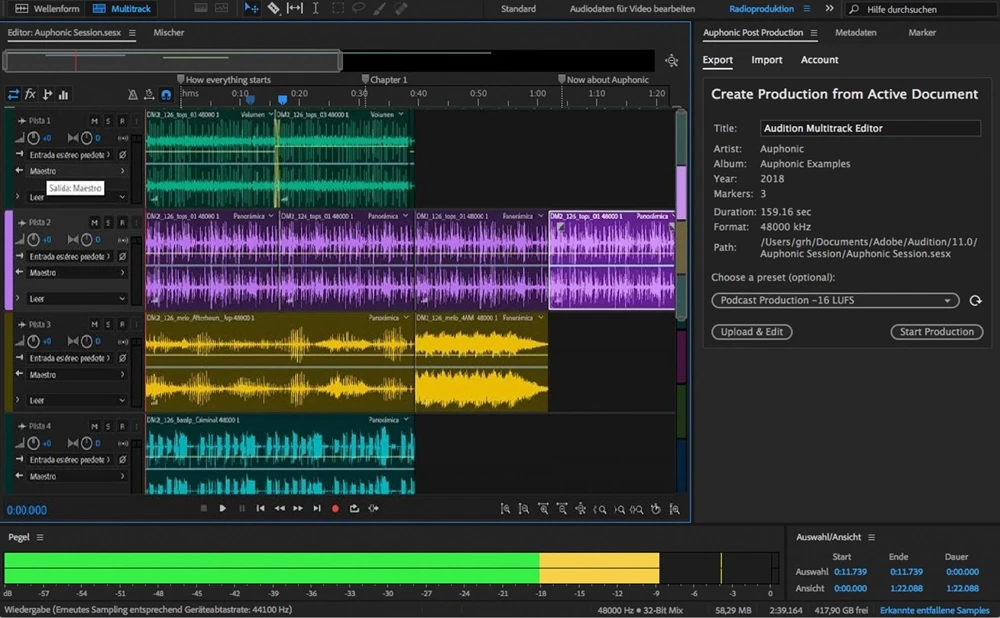Show the fx effects view for tracks
This screenshot has width=1000, height=618.
coord(30,94)
